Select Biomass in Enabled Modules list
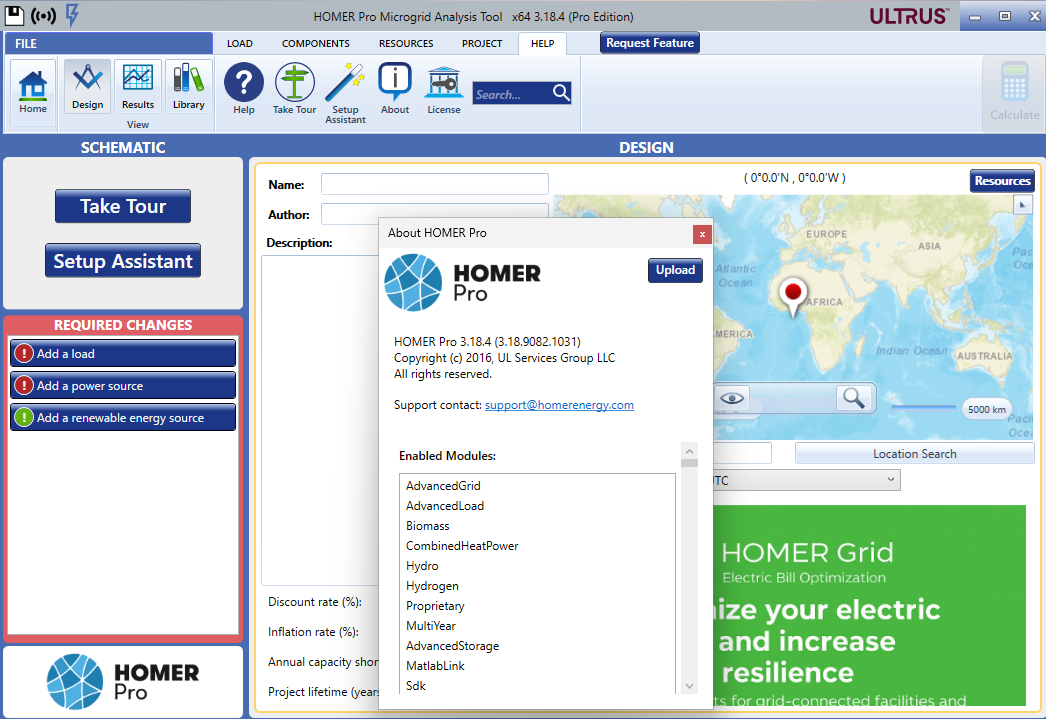1046x719 pixels. click(428, 526)
